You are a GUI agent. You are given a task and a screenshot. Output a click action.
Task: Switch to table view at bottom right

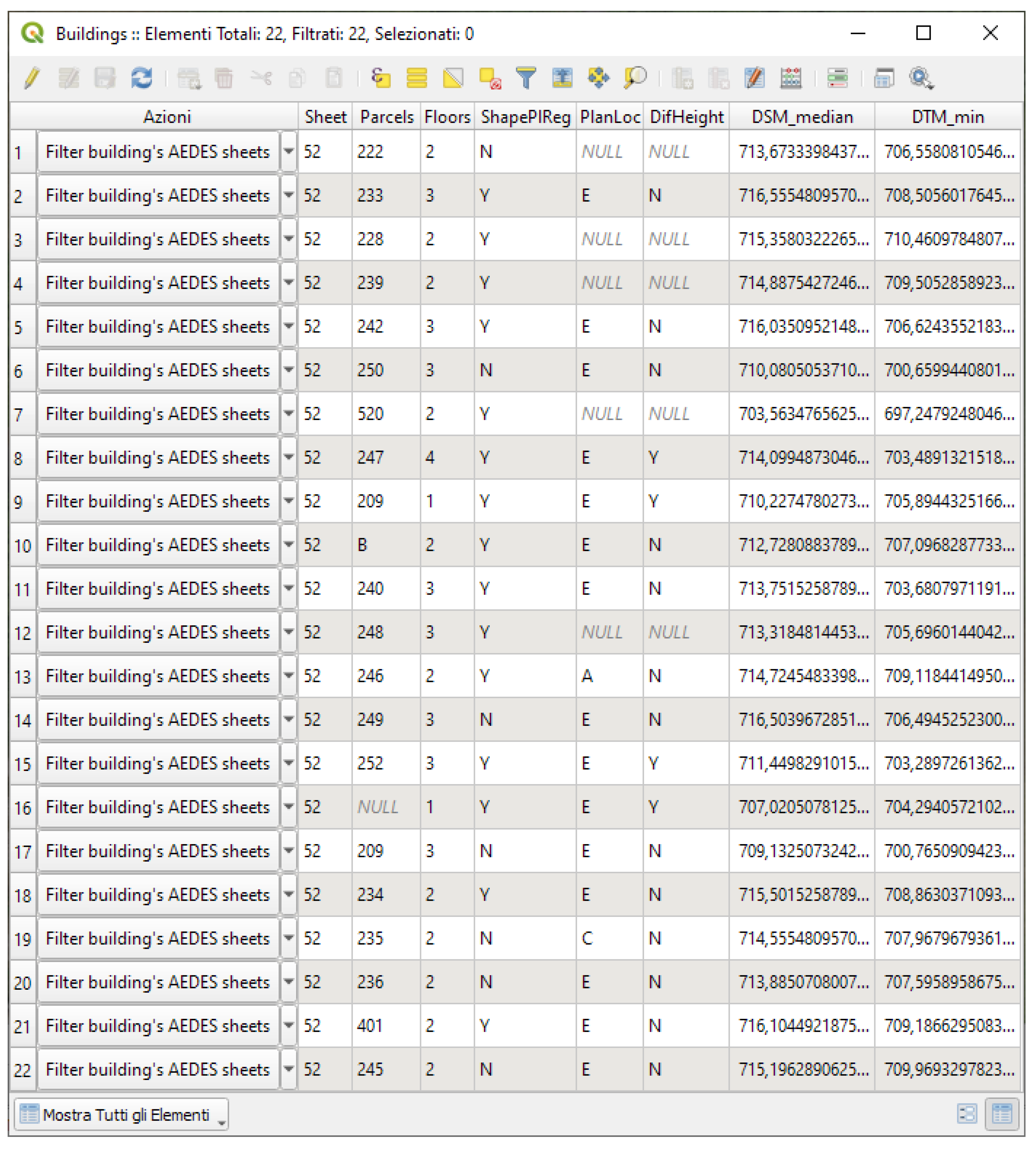click(1001, 1113)
